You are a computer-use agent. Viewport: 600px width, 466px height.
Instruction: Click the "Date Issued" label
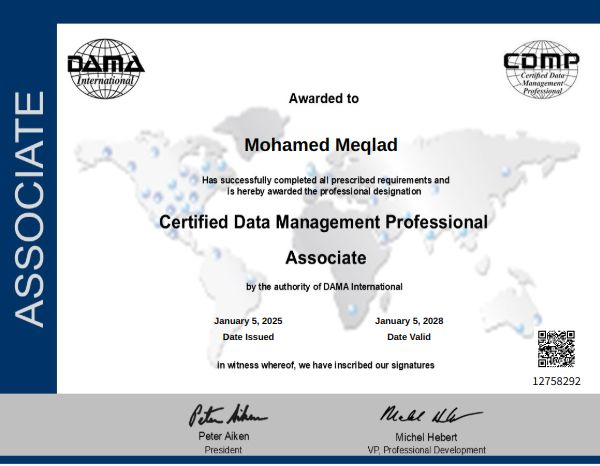248,337
